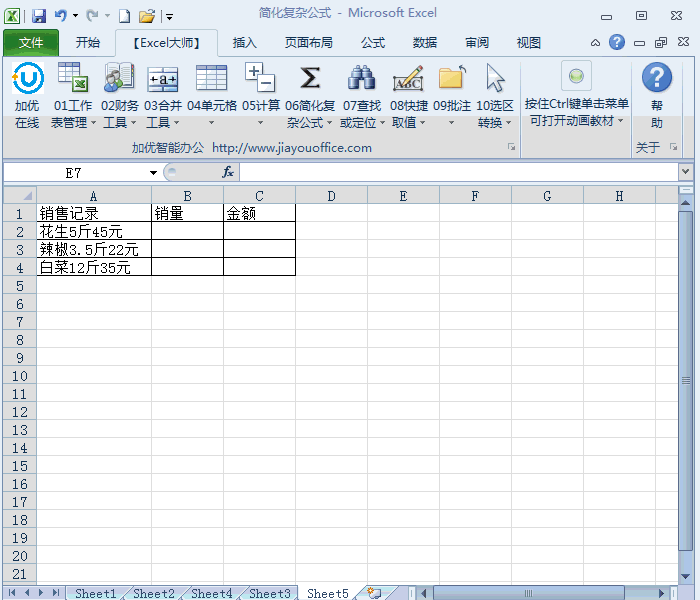Open the 关于 group dialog launcher
The height and width of the screenshot is (600, 700).
point(673,147)
